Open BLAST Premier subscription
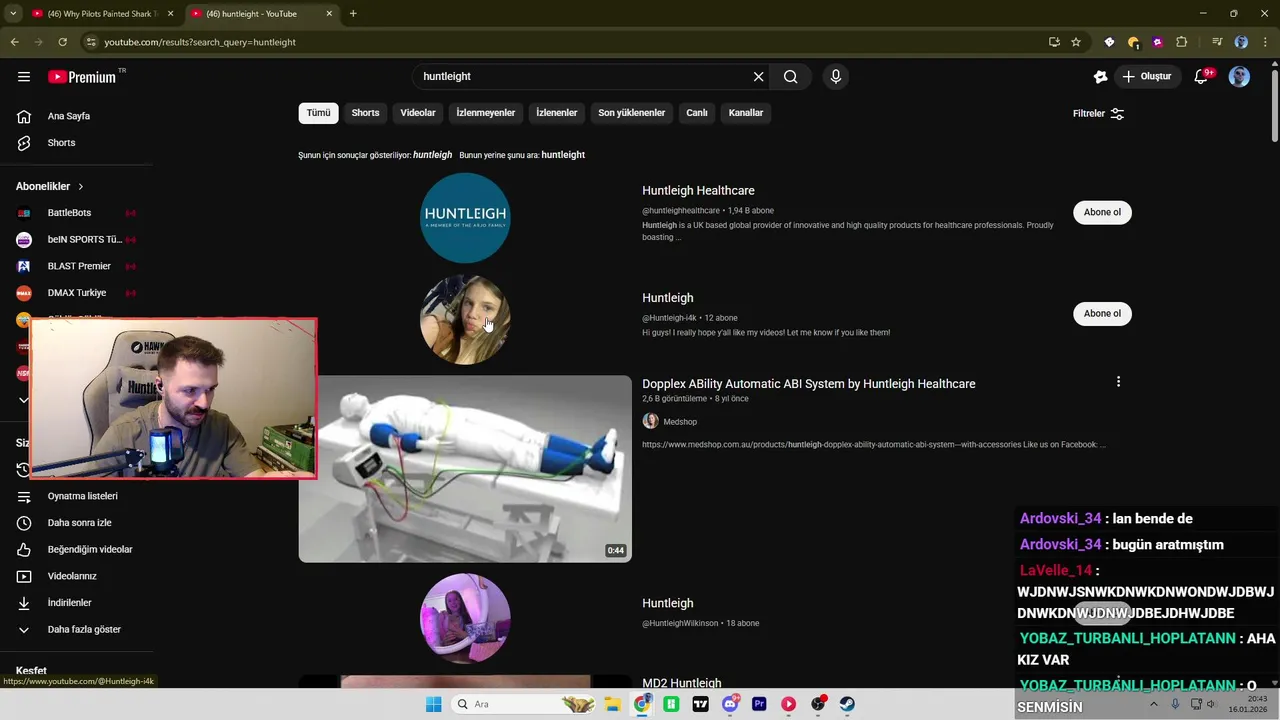 (81, 266)
